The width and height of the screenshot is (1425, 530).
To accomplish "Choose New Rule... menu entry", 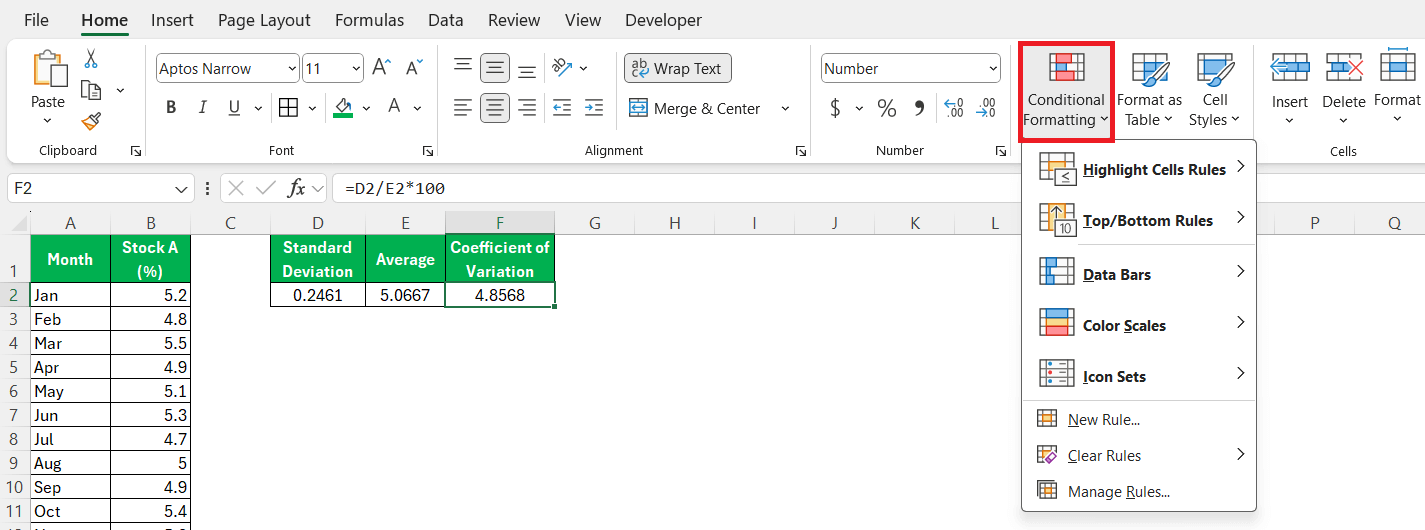I will pos(1138,420).
